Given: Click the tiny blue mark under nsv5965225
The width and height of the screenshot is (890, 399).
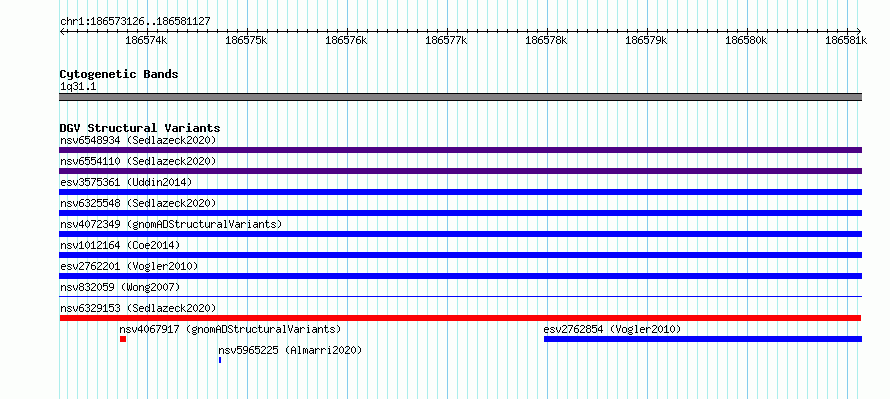Looking at the screenshot, I should [x=220, y=360].
